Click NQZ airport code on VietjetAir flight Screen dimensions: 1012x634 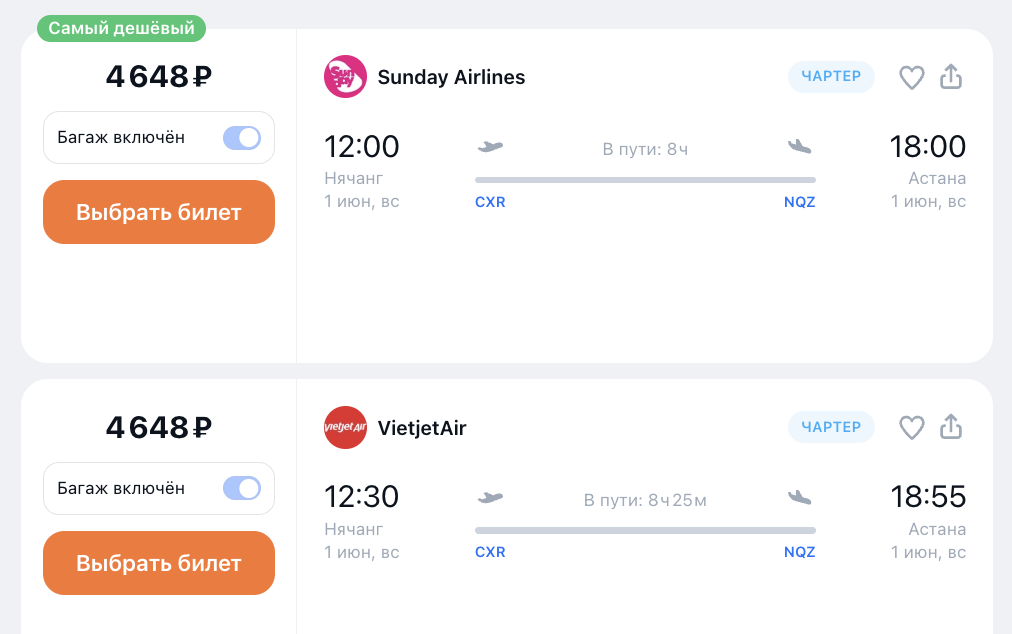pyautogui.click(x=800, y=553)
